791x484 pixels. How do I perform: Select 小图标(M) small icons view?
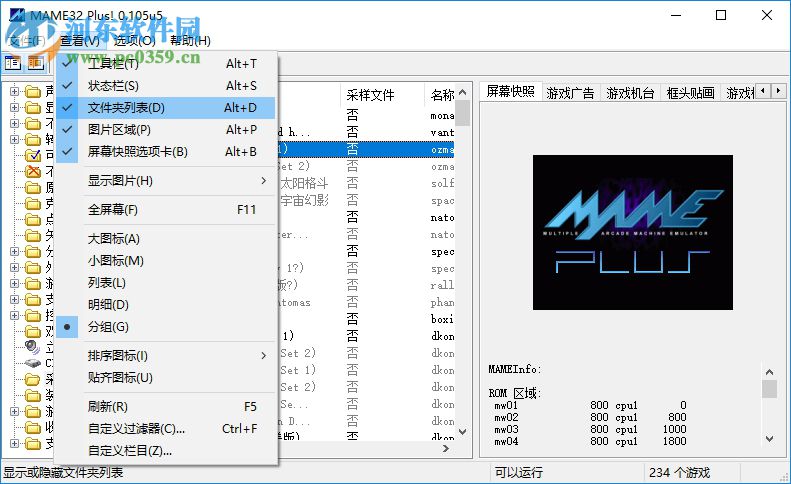coord(165,261)
